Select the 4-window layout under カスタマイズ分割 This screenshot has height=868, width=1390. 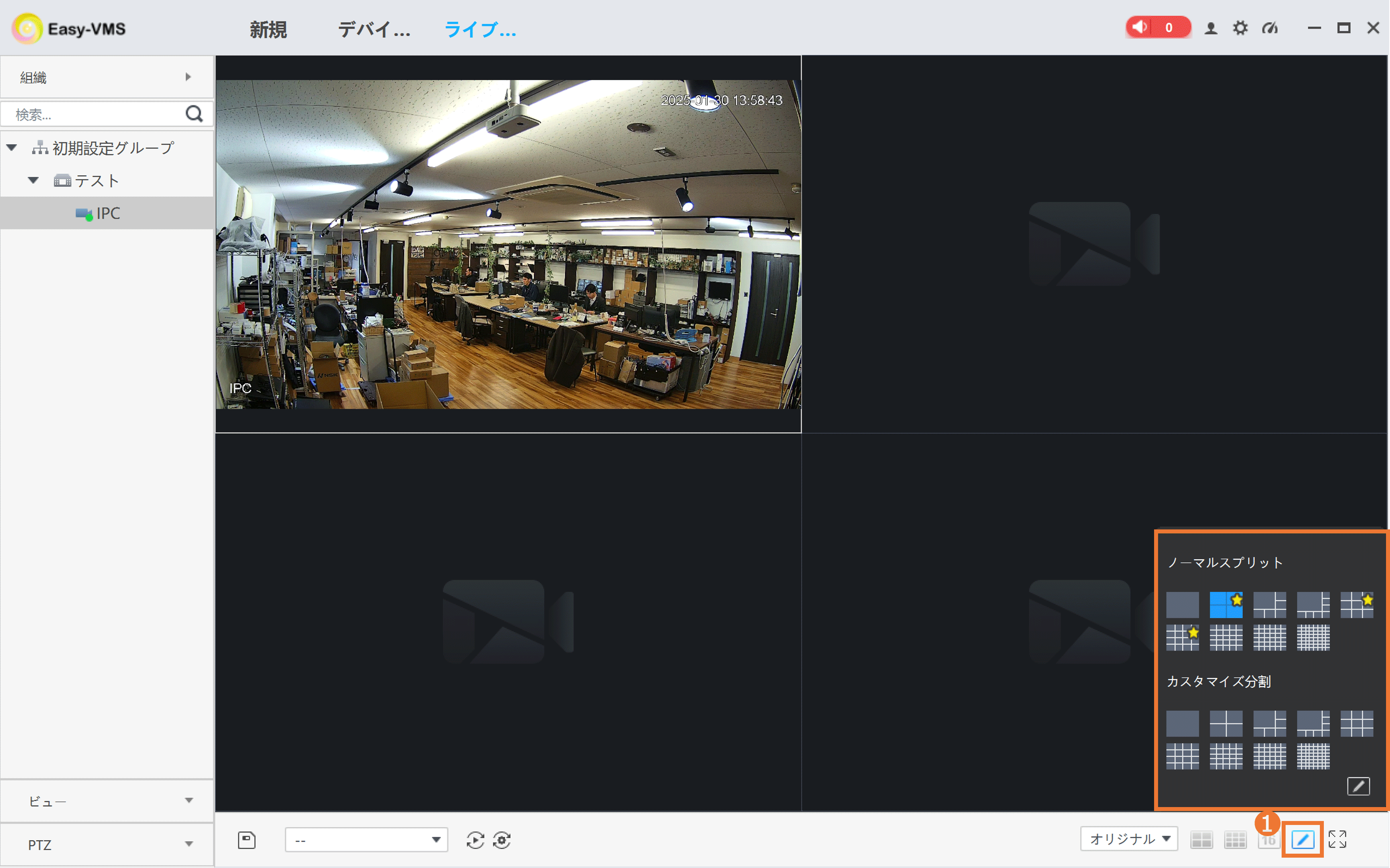tap(1226, 723)
